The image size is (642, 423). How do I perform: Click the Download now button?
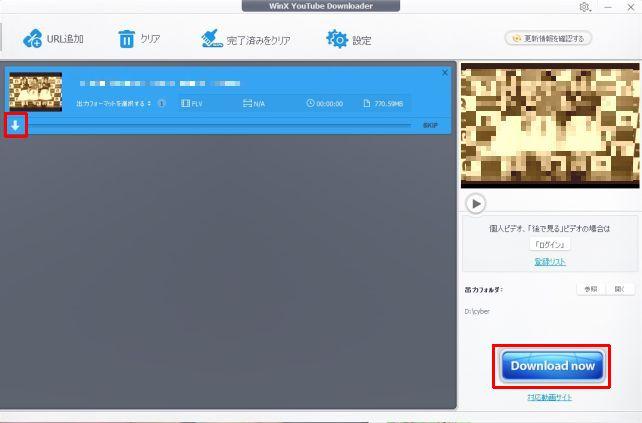552,366
